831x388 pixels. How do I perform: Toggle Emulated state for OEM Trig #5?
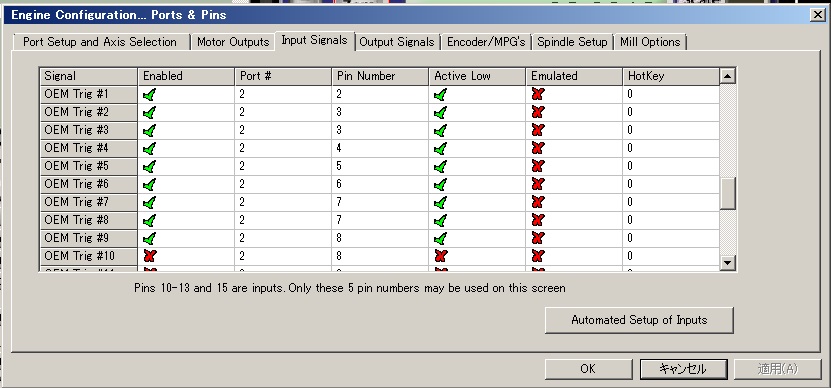(x=538, y=166)
